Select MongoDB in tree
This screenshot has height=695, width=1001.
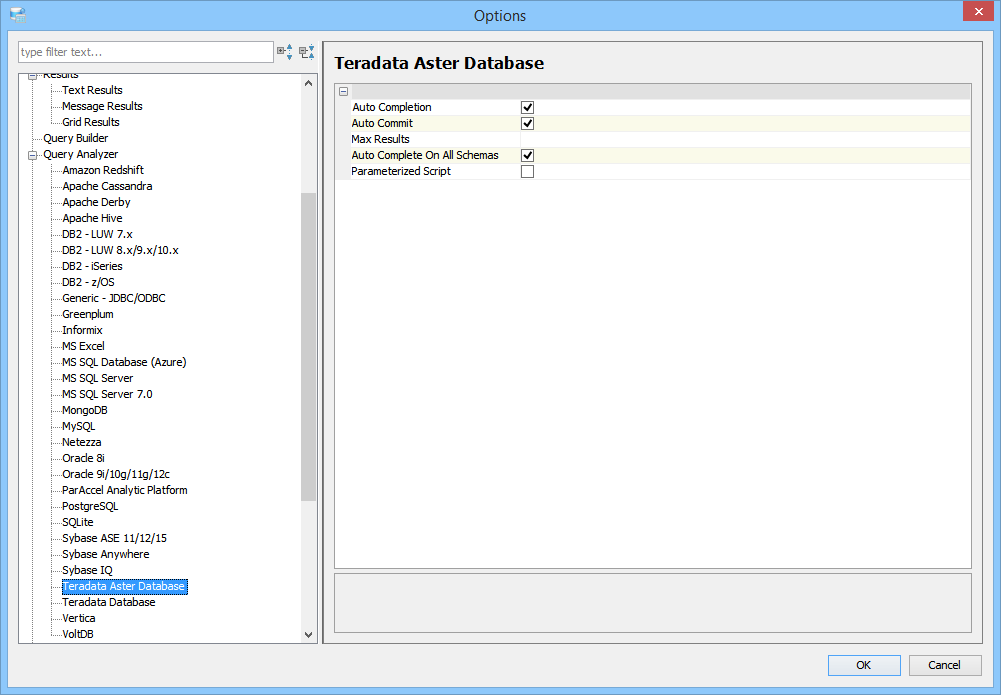pos(85,409)
